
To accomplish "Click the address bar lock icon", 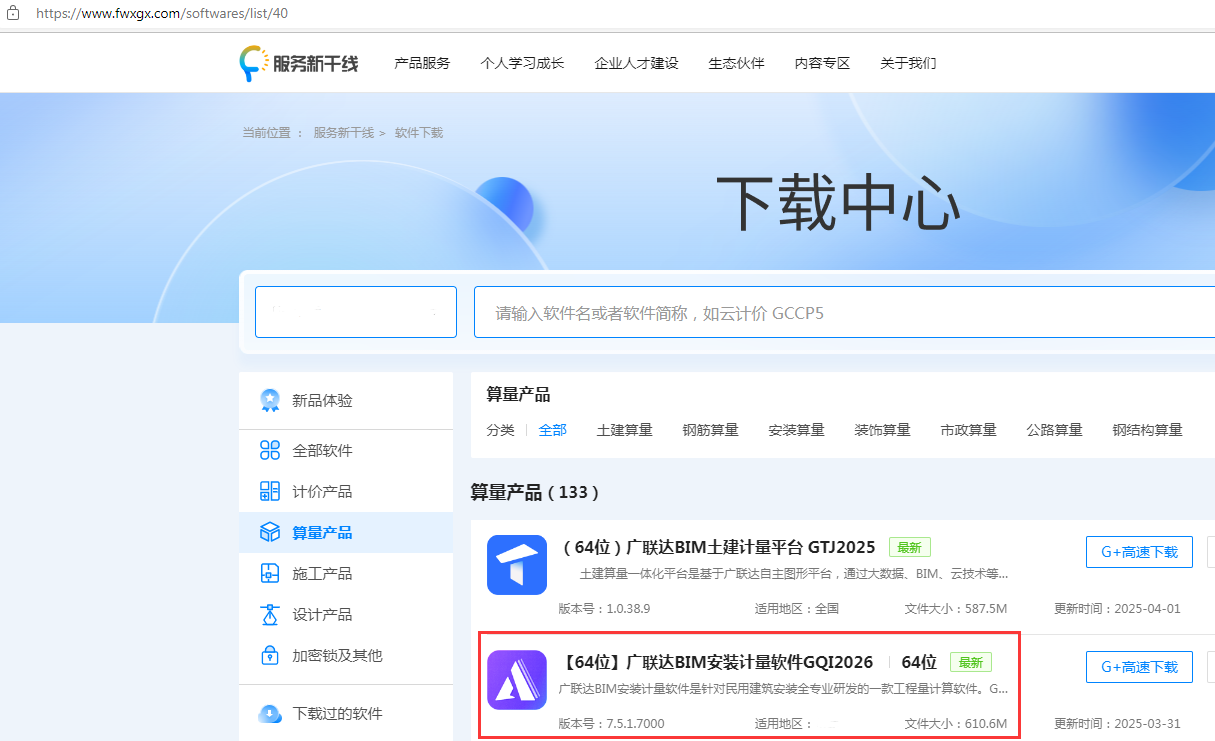I will (x=14, y=15).
